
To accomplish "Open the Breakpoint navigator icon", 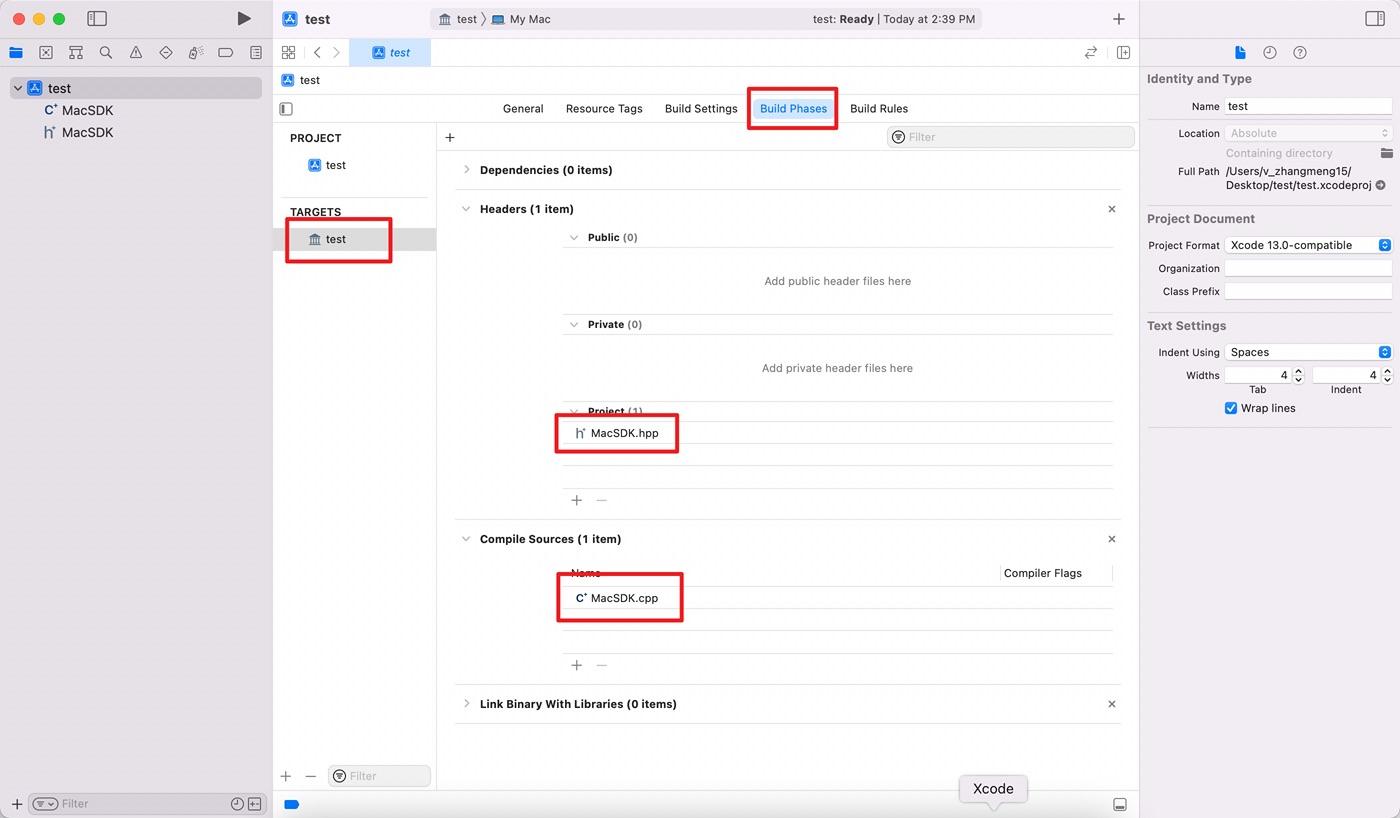I will click(226, 53).
